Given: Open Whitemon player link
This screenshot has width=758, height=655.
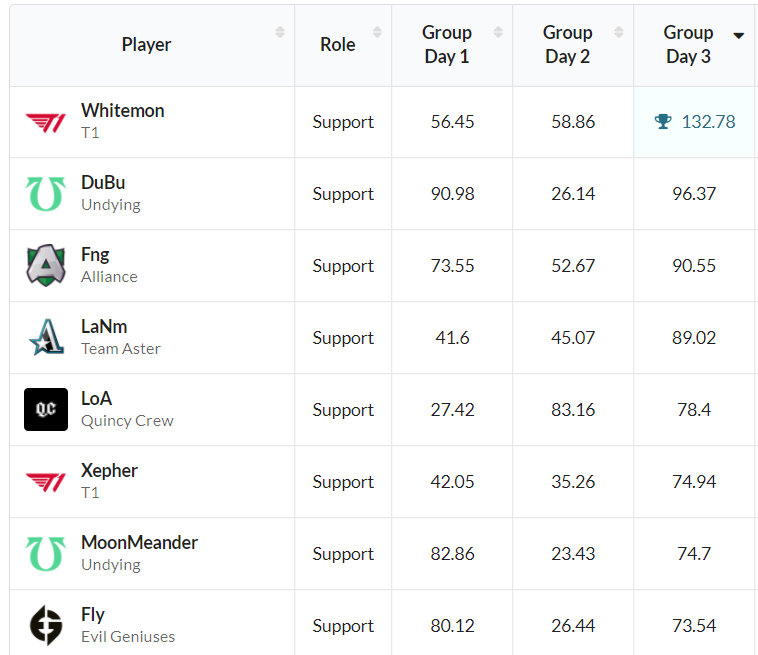Looking at the screenshot, I should click(x=123, y=111).
